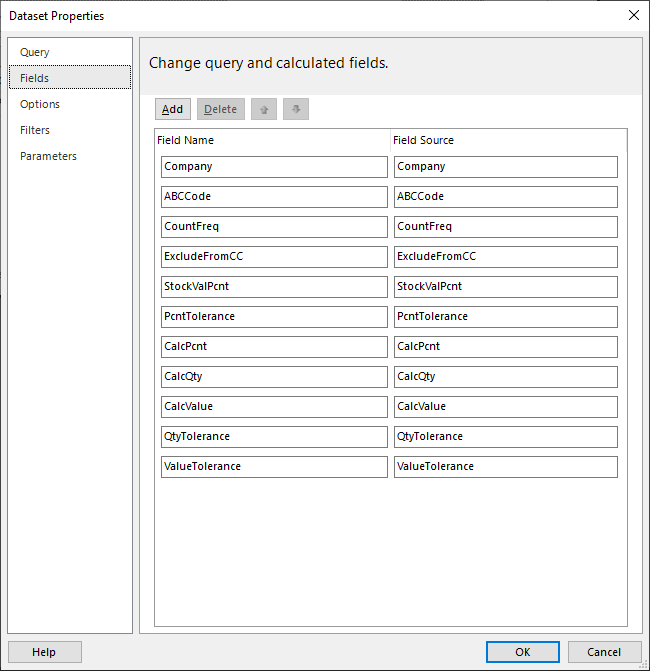Select the CalcQty field name box

coord(274,377)
